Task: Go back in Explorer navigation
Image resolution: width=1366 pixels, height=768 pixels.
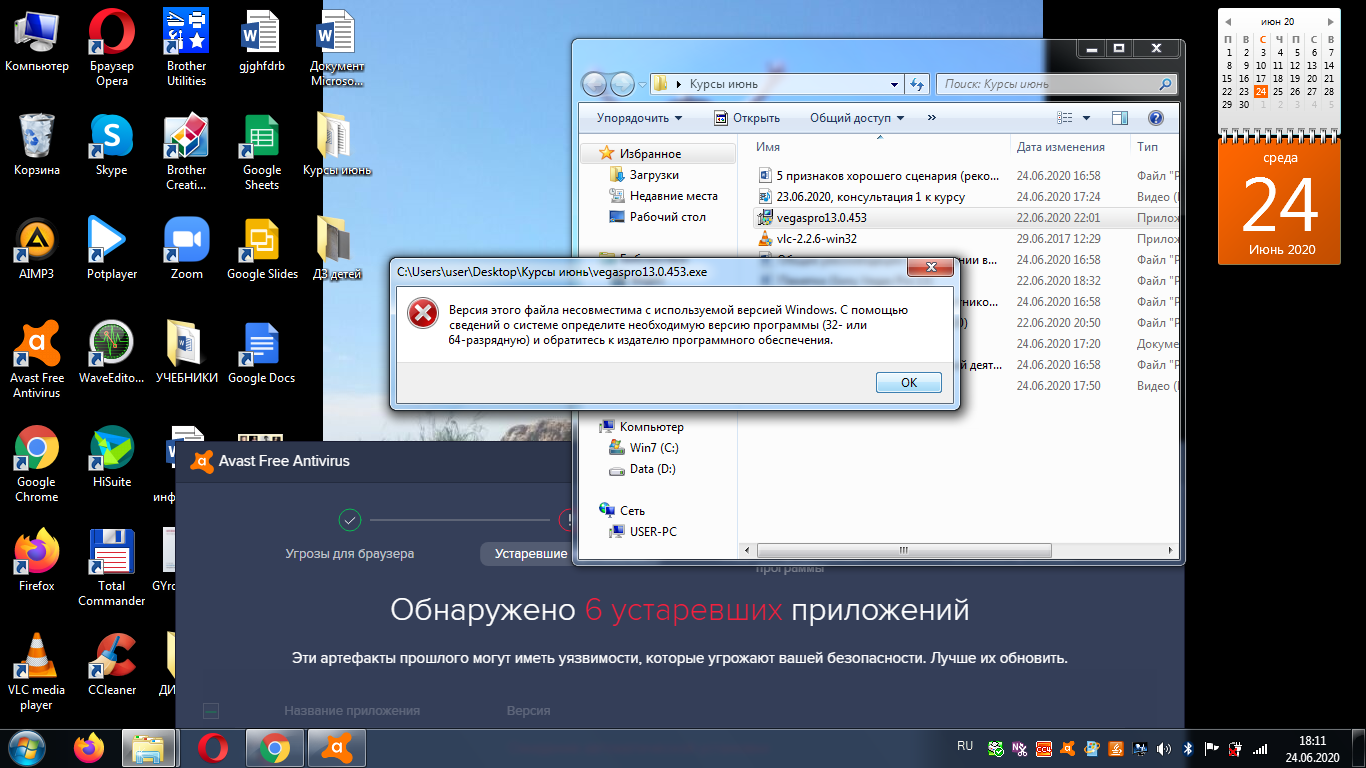Action: point(594,84)
